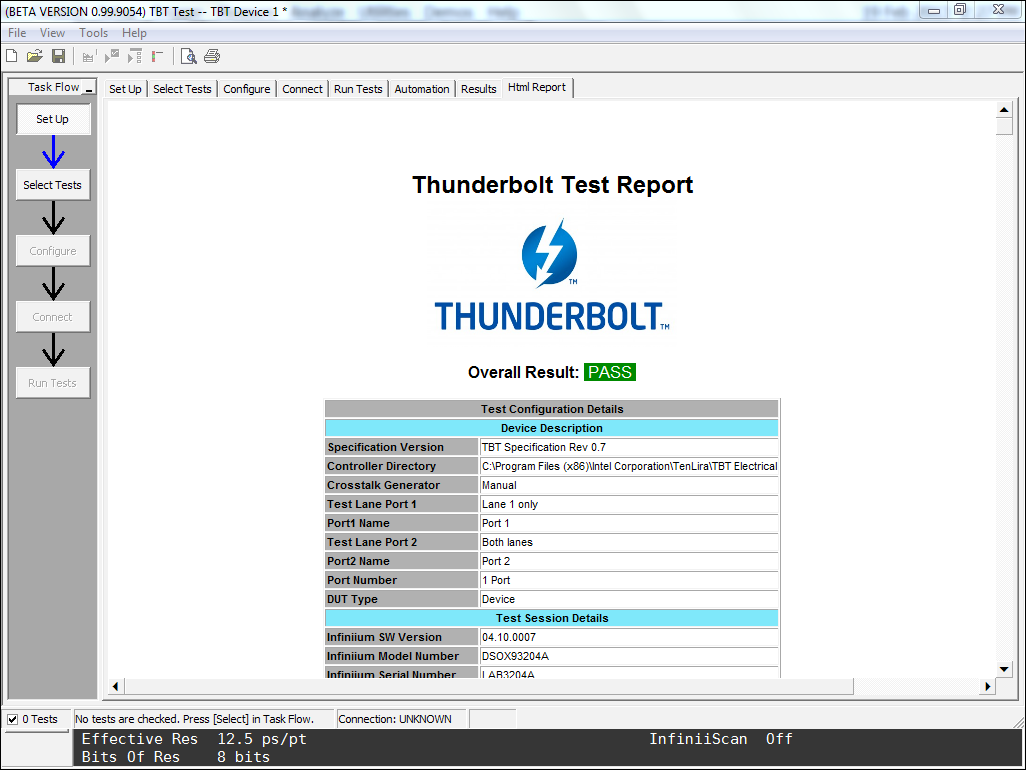This screenshot has height=770, width=1026.
Task: Open the Tools menu
Action: click(94, 33)
